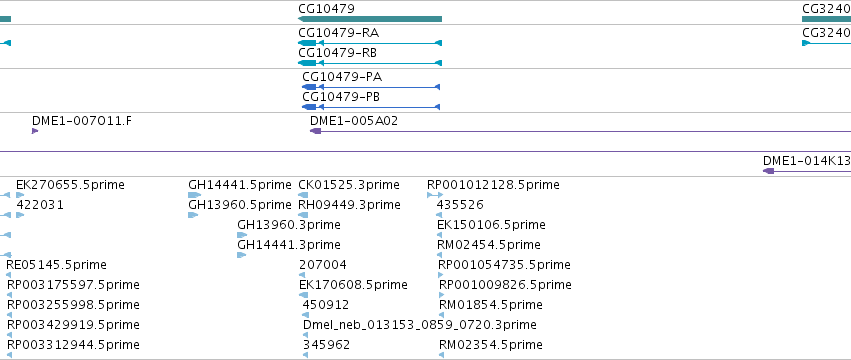Click the RP001012128.5prime EST glyph
The height and width of the screenshot is (360, 851).
click(435, 195)
